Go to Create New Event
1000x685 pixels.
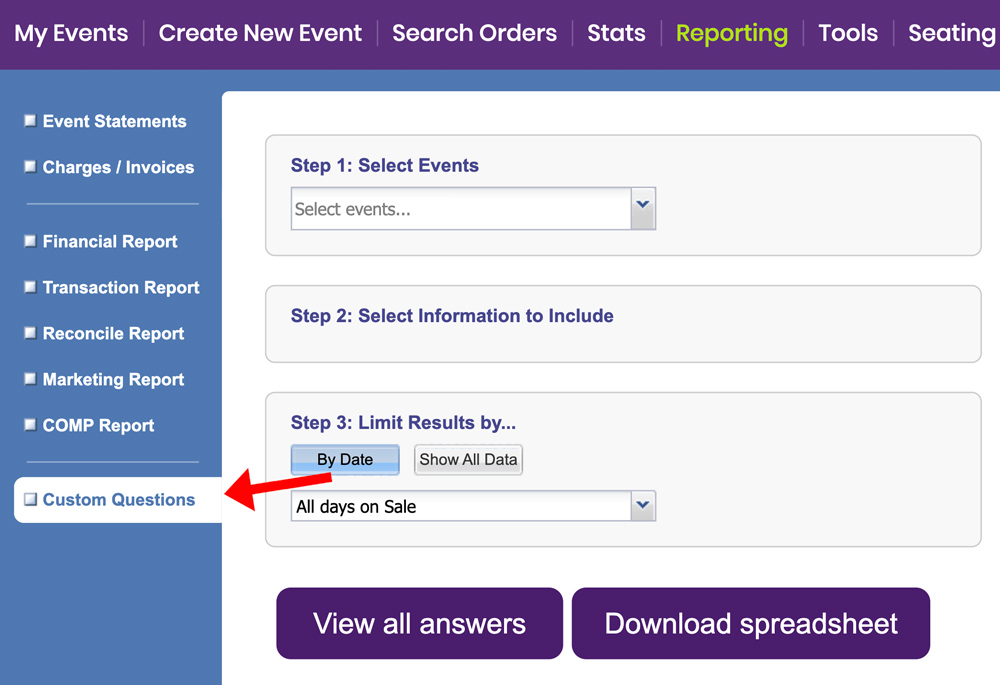260,33
